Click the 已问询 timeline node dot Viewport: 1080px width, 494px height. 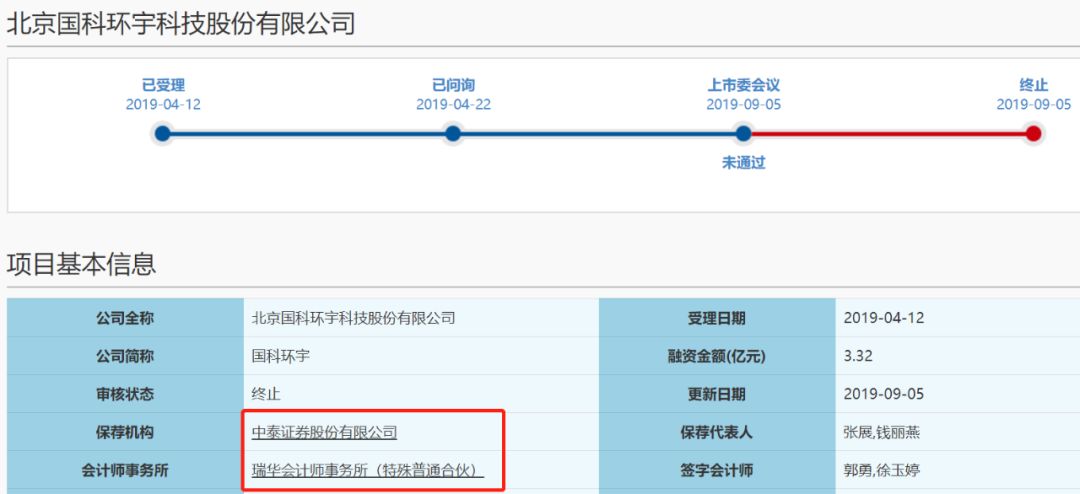point(453,134)
